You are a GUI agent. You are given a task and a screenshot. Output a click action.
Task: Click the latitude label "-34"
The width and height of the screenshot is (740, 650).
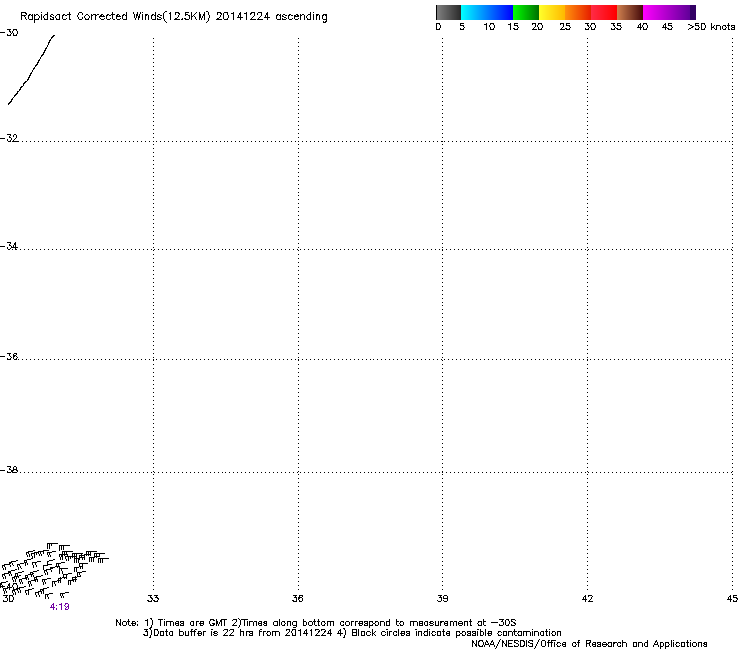[9, 246]
